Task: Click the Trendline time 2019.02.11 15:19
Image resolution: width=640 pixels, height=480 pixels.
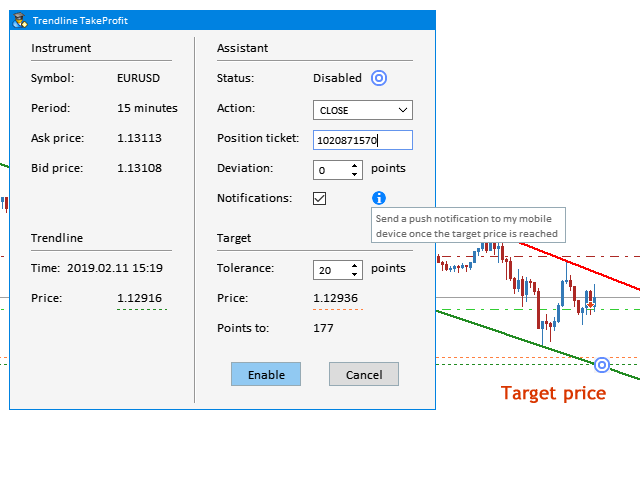Action: pyautogui.click(x=115, y=268)
